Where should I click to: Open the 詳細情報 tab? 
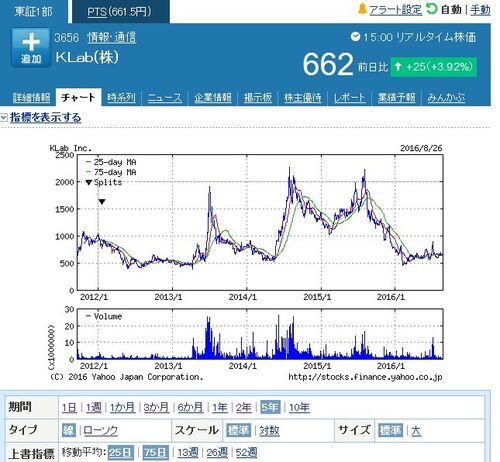[x=31, y=98]
